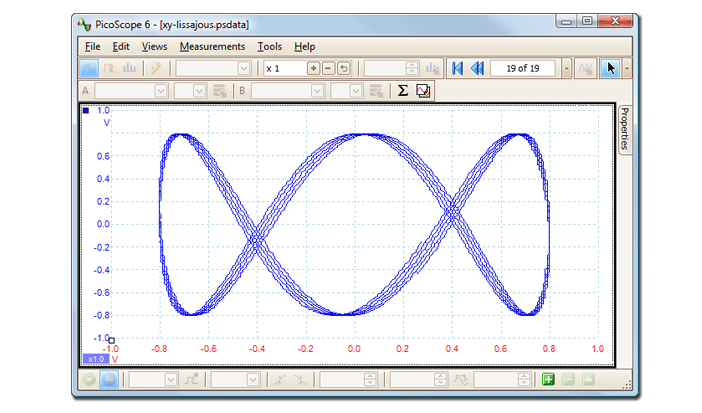Open the Tools menu
Image resolution: width=702 pixels, height=413 pixels.
tap(270, 47)
